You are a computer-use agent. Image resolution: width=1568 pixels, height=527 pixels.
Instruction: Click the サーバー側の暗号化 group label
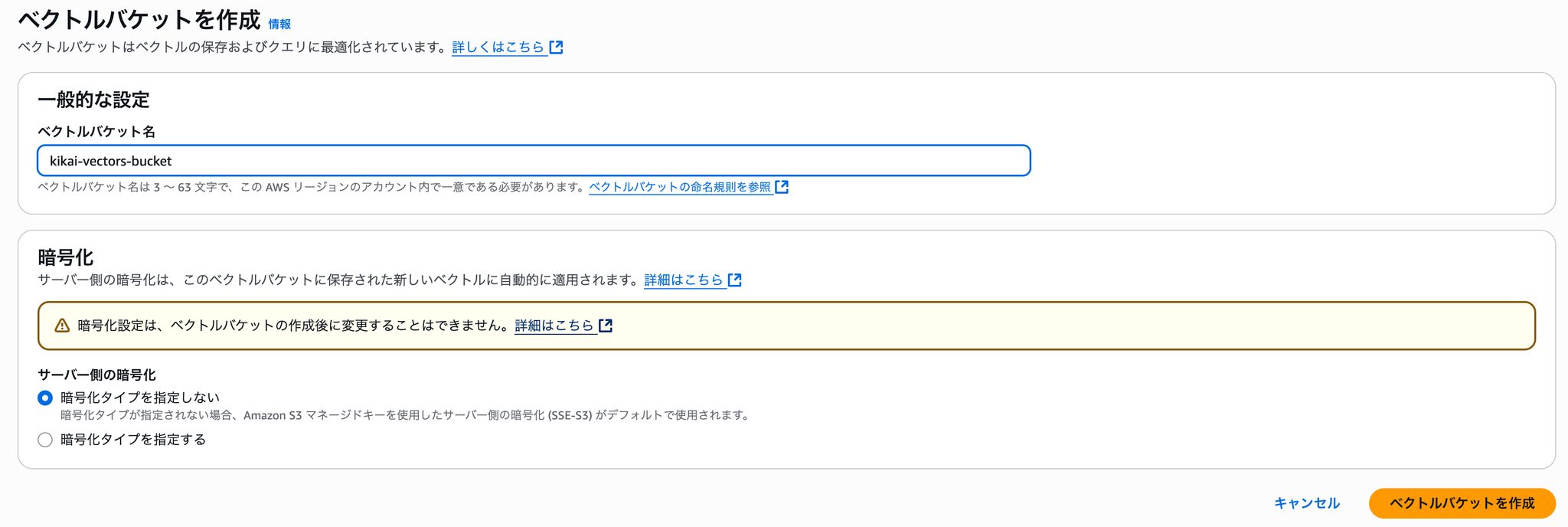coord(96,375)
